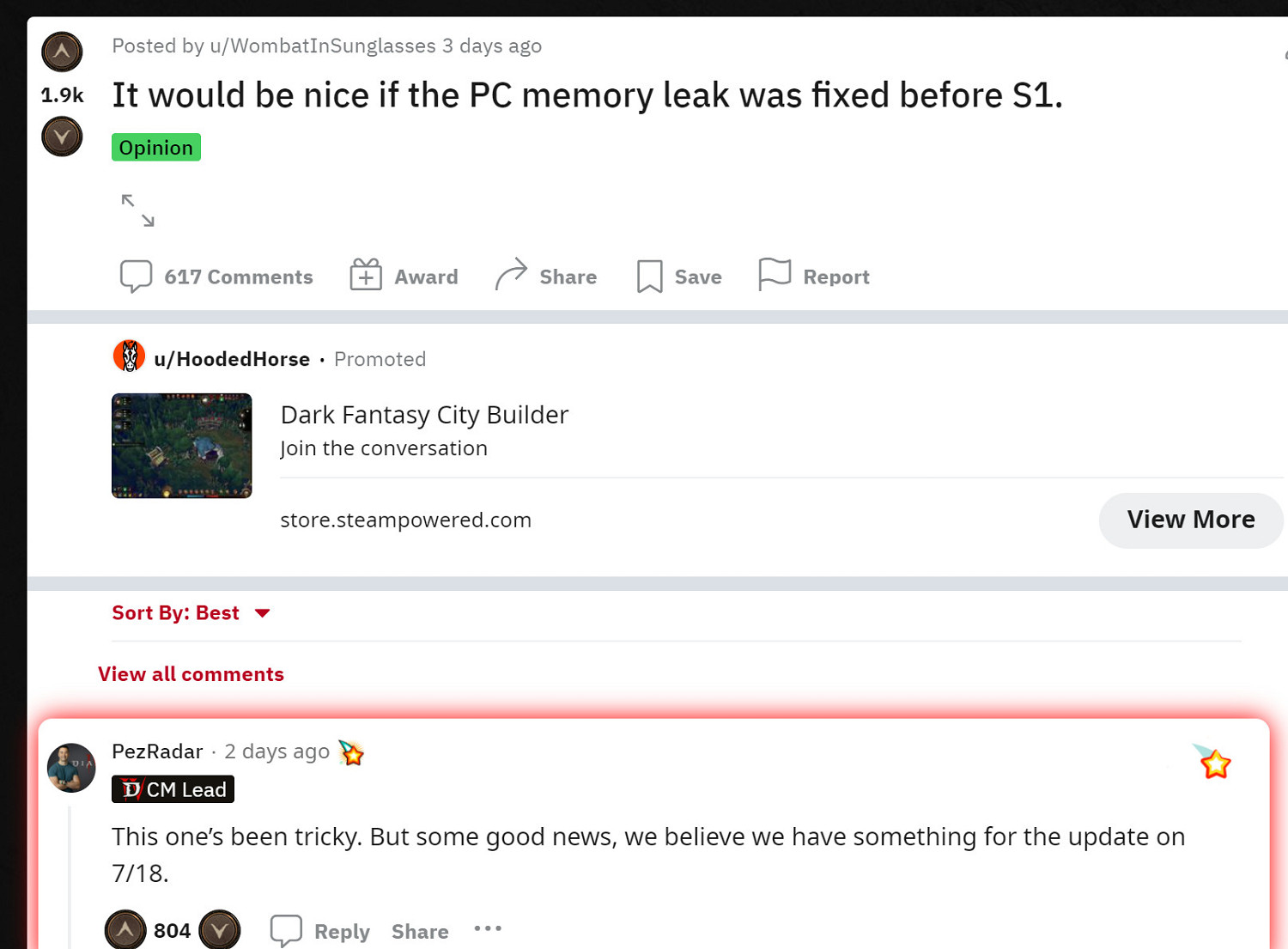1288x949 pixels.
Task: Open the Opinion flair tag
Action: tap(156, 148)
